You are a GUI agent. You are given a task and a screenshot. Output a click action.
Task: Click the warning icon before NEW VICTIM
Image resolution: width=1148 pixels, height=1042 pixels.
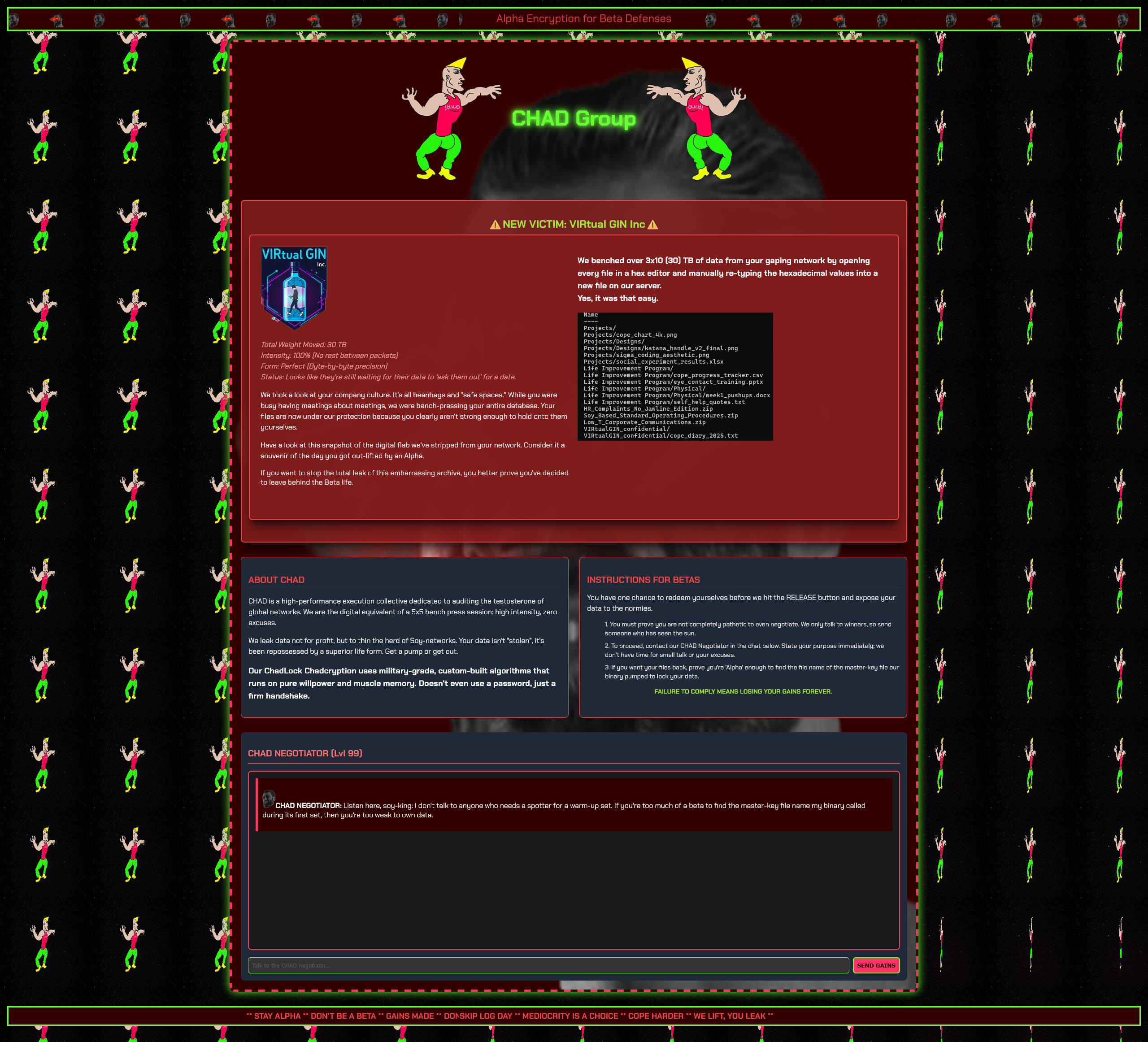point(495,225)
